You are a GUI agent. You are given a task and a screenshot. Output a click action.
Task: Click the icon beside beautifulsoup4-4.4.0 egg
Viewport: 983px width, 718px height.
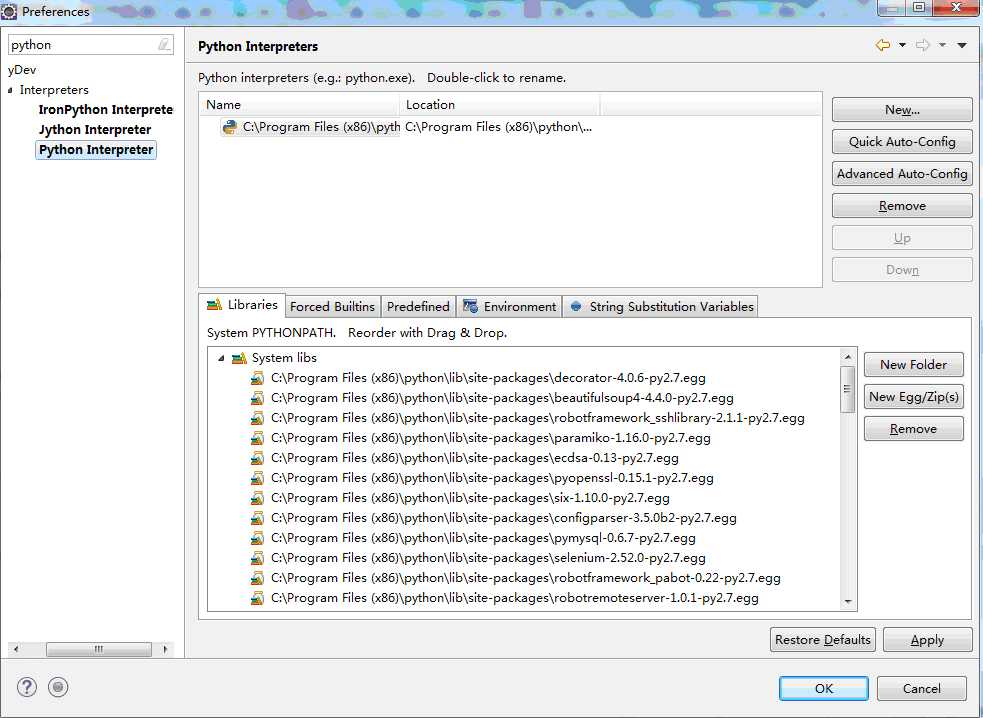click(257, 398)
